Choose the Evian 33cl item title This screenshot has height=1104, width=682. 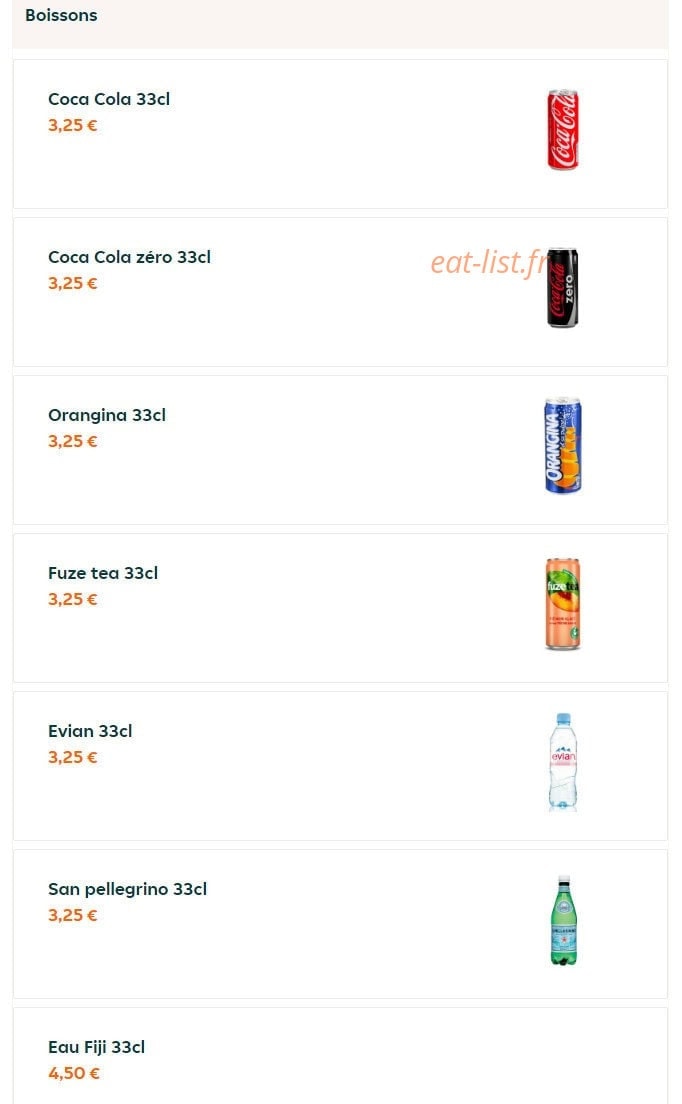pos(90,731)
